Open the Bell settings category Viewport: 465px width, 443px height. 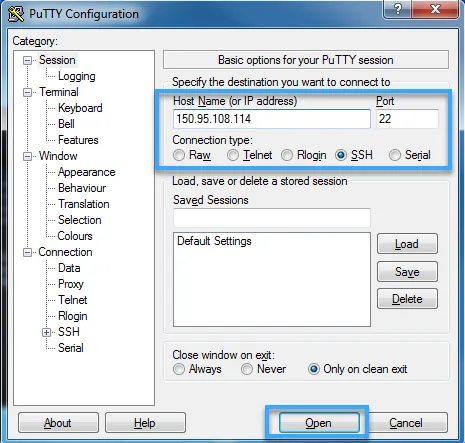tap(66, 124)
